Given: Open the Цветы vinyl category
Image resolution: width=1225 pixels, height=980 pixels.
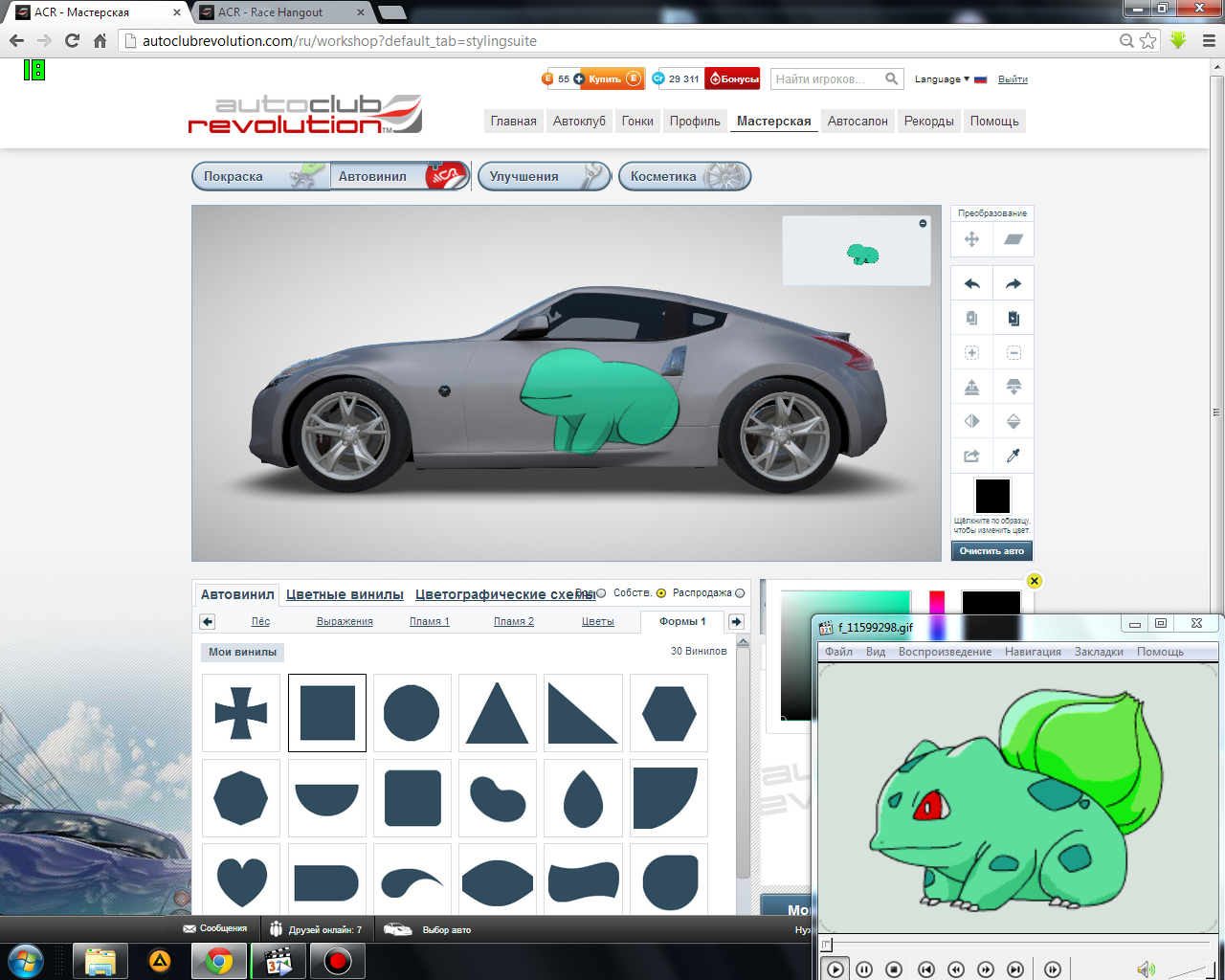Looking at the screenshot, I should (598, 622).
